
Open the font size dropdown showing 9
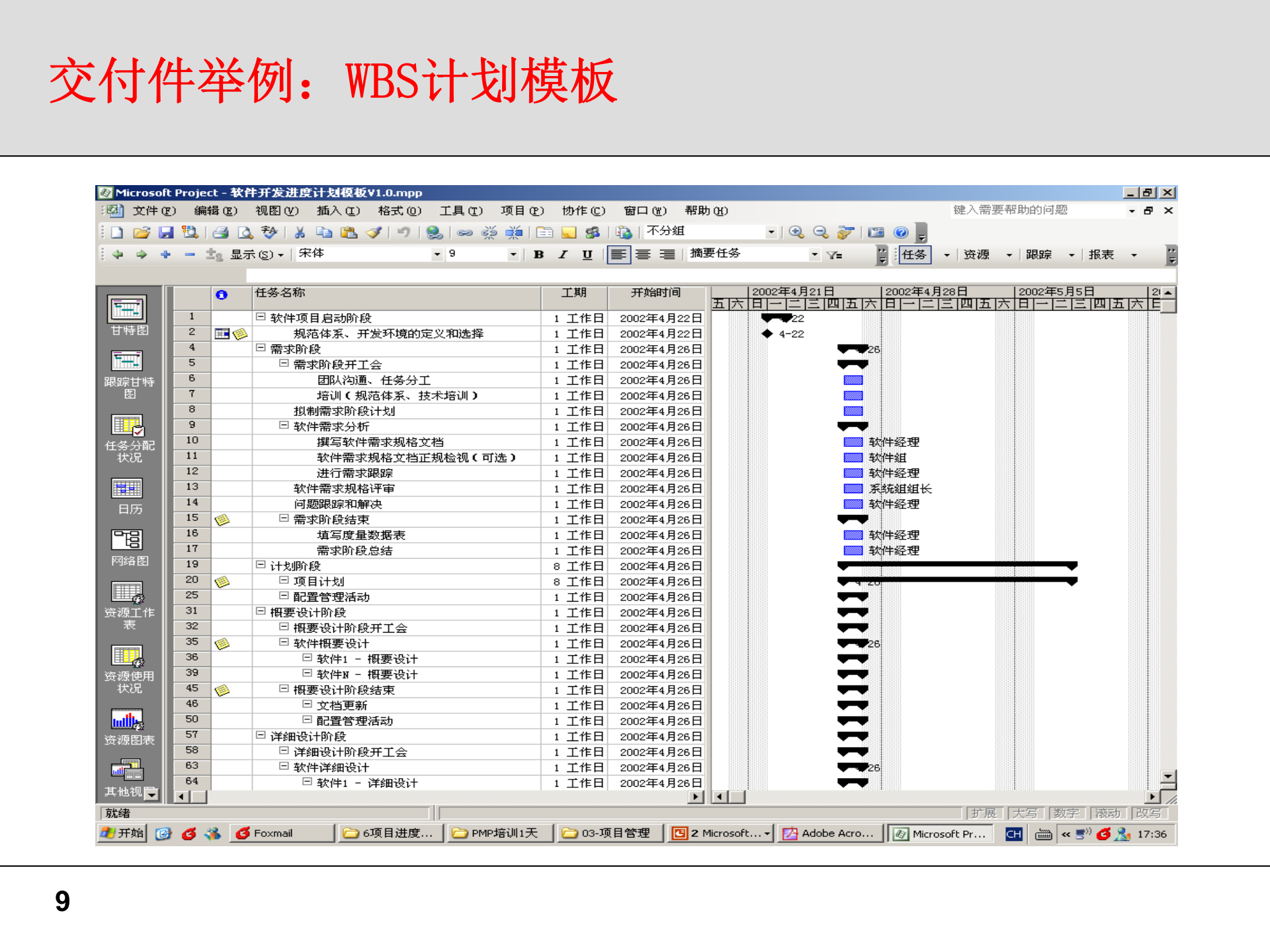point(513,254)
